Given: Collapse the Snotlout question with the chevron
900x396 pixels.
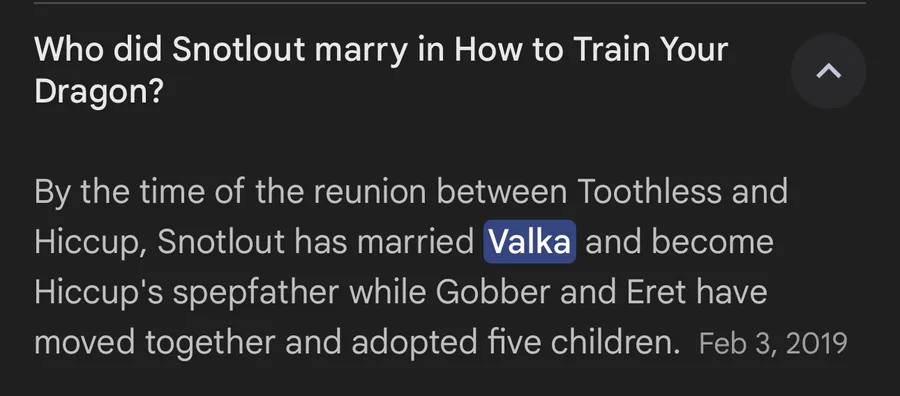Looking at the screenshot, I should pos(828,71).
